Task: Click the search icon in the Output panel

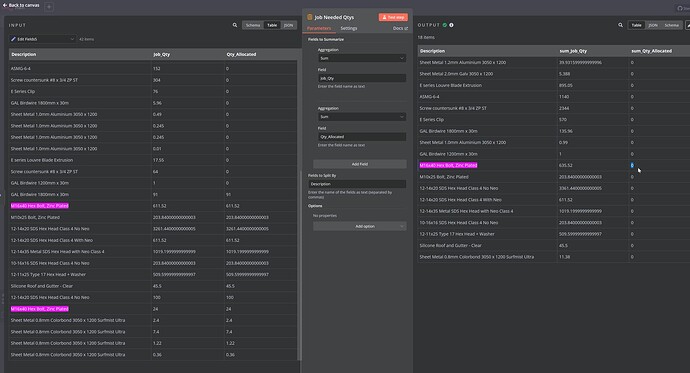Action: [620, 25]
